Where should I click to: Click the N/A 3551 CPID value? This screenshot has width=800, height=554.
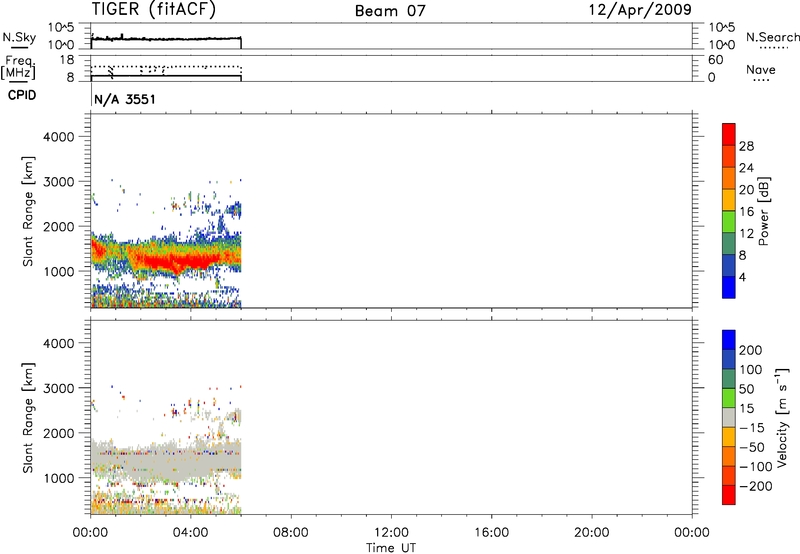point(124,99)
